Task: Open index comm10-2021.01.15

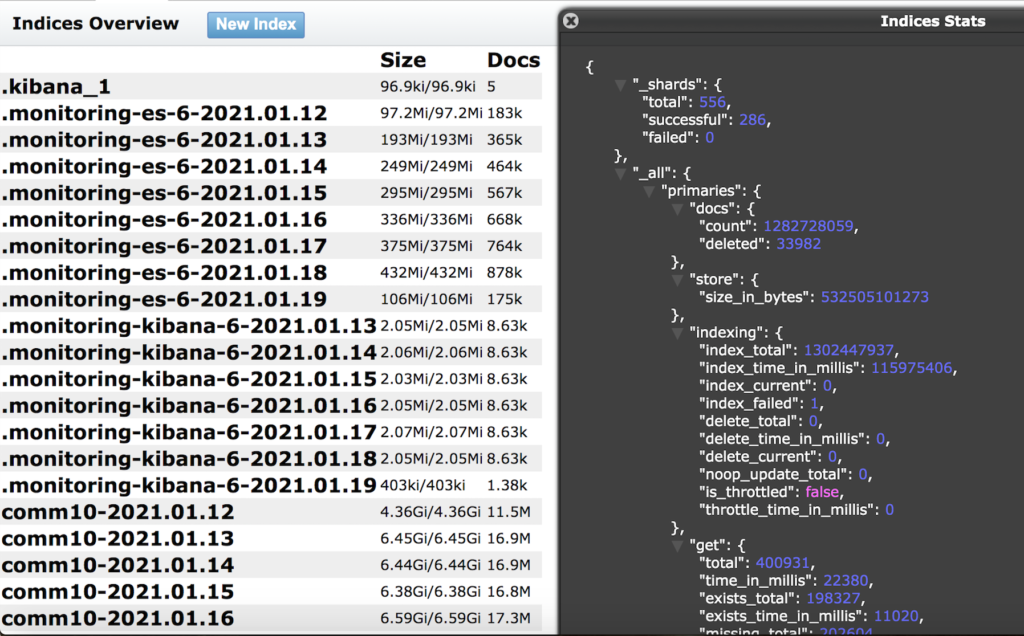Action: 118,592
